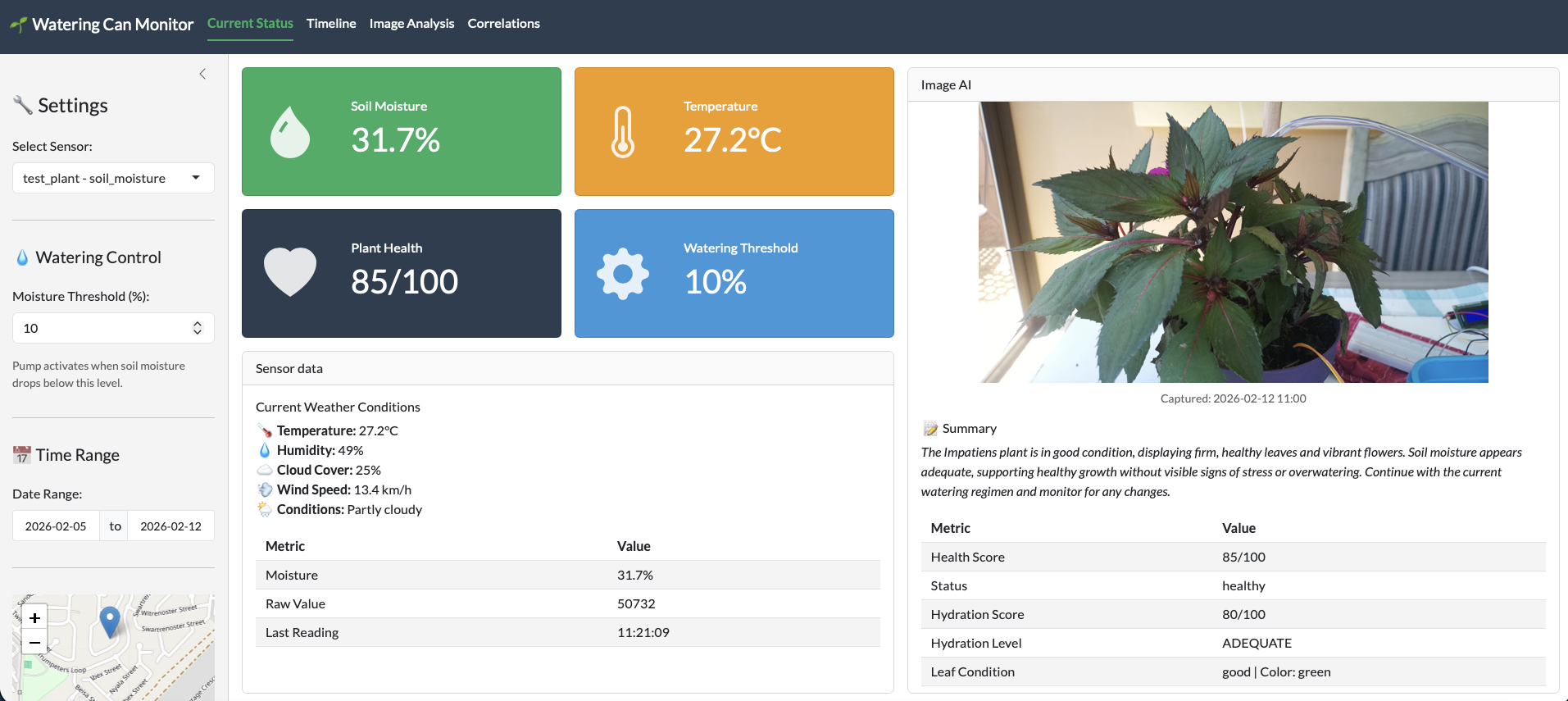This screenshot has height=701, width=1568.
Task: Open the Image Analysis tab
Action: (x=411, y=24)
